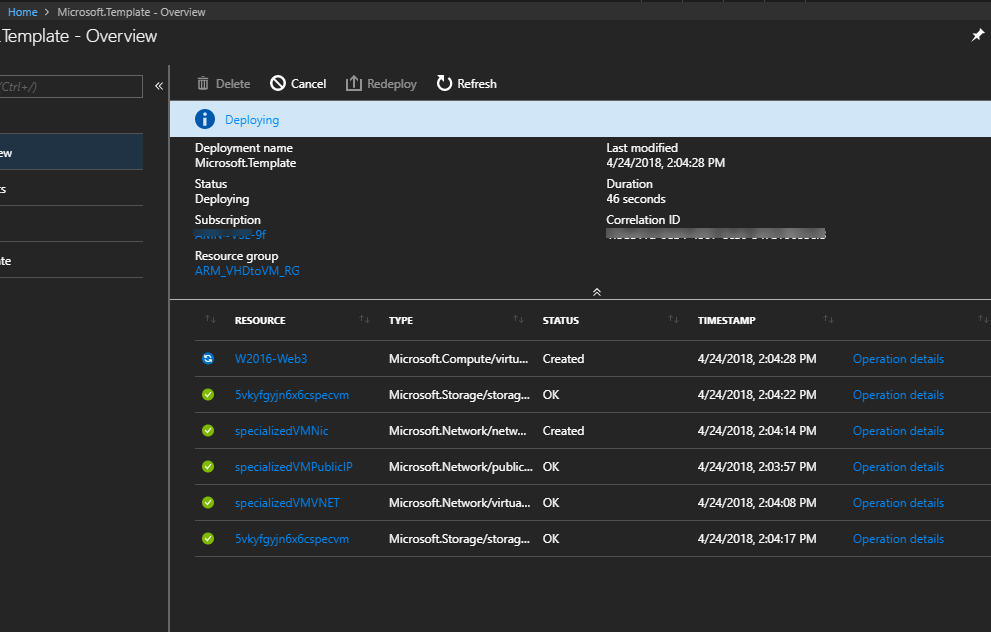Click the breadcrumb separator chevron after Home
Image resolution: width=991 pixels, height=632 pixels.
(47, 12)
